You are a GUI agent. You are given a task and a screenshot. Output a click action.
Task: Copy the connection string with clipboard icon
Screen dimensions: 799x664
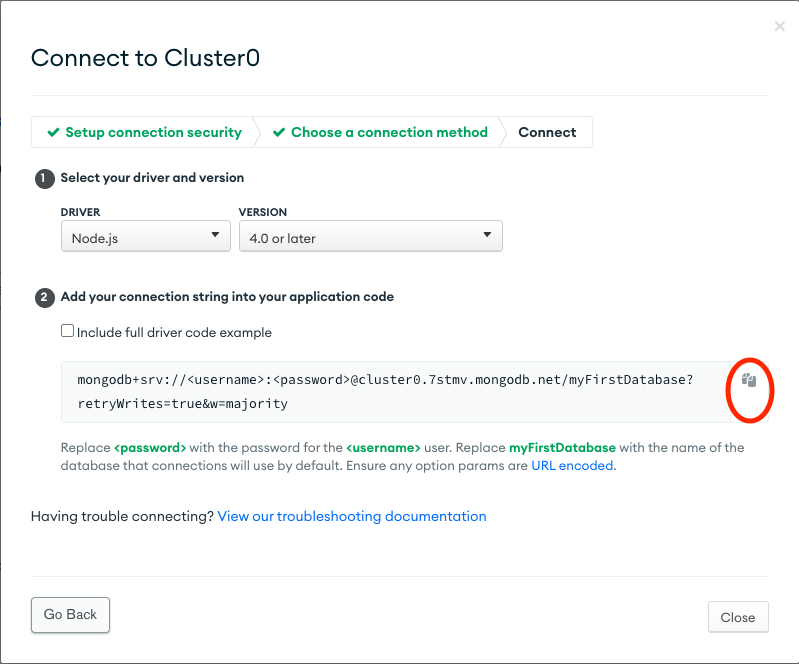pos(749,380)
